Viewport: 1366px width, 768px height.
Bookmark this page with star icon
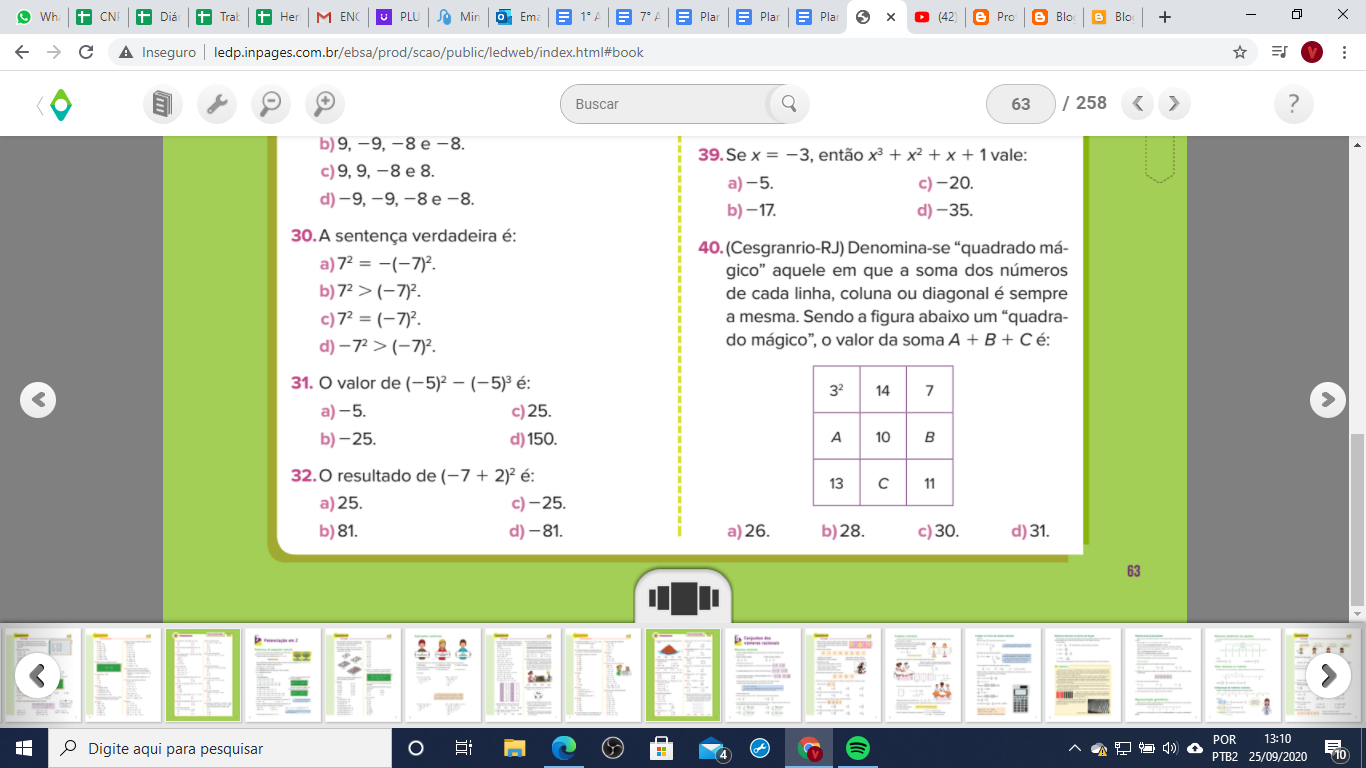tap(1240, 52)
